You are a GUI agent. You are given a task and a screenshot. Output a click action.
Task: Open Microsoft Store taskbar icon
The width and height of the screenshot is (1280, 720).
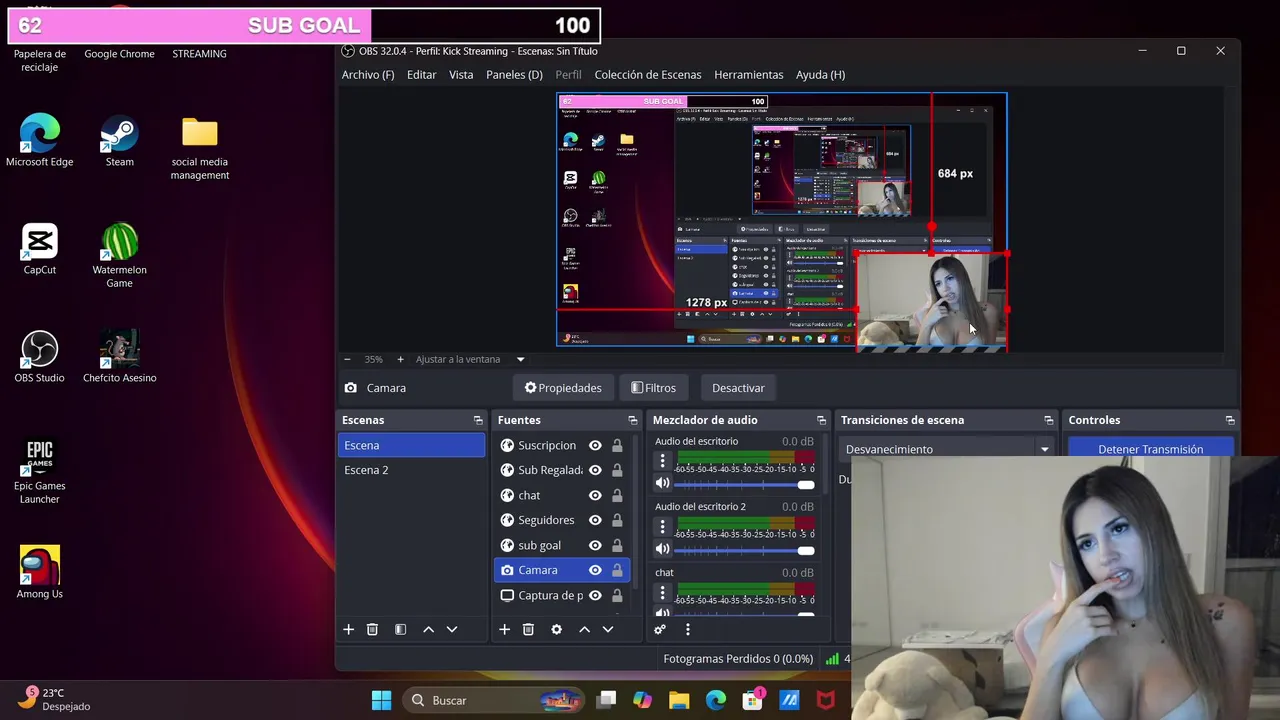click(x=752, y=700)
